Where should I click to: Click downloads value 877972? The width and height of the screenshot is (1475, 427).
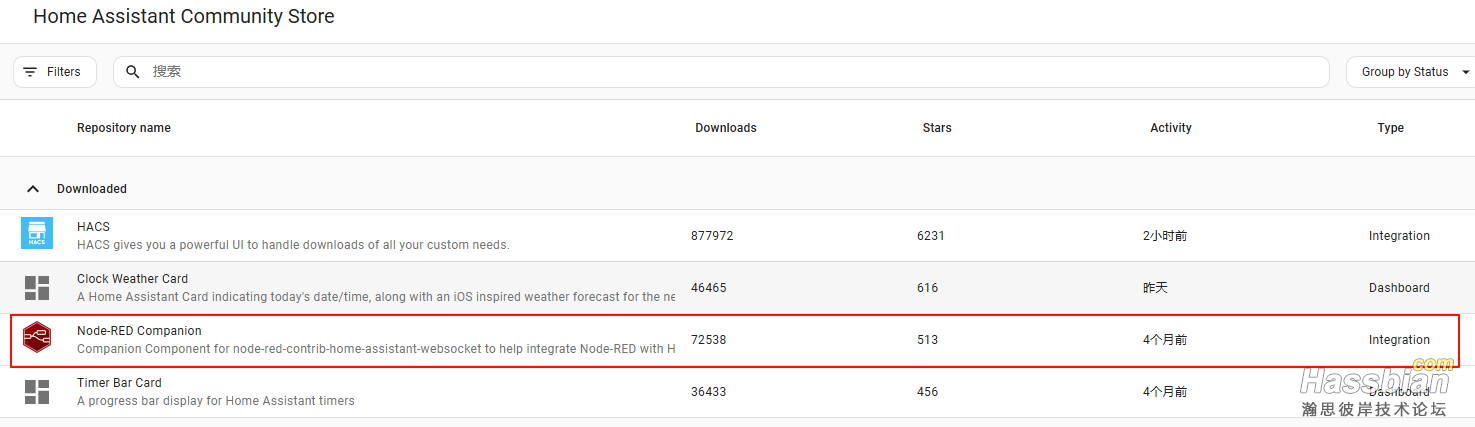712,236
